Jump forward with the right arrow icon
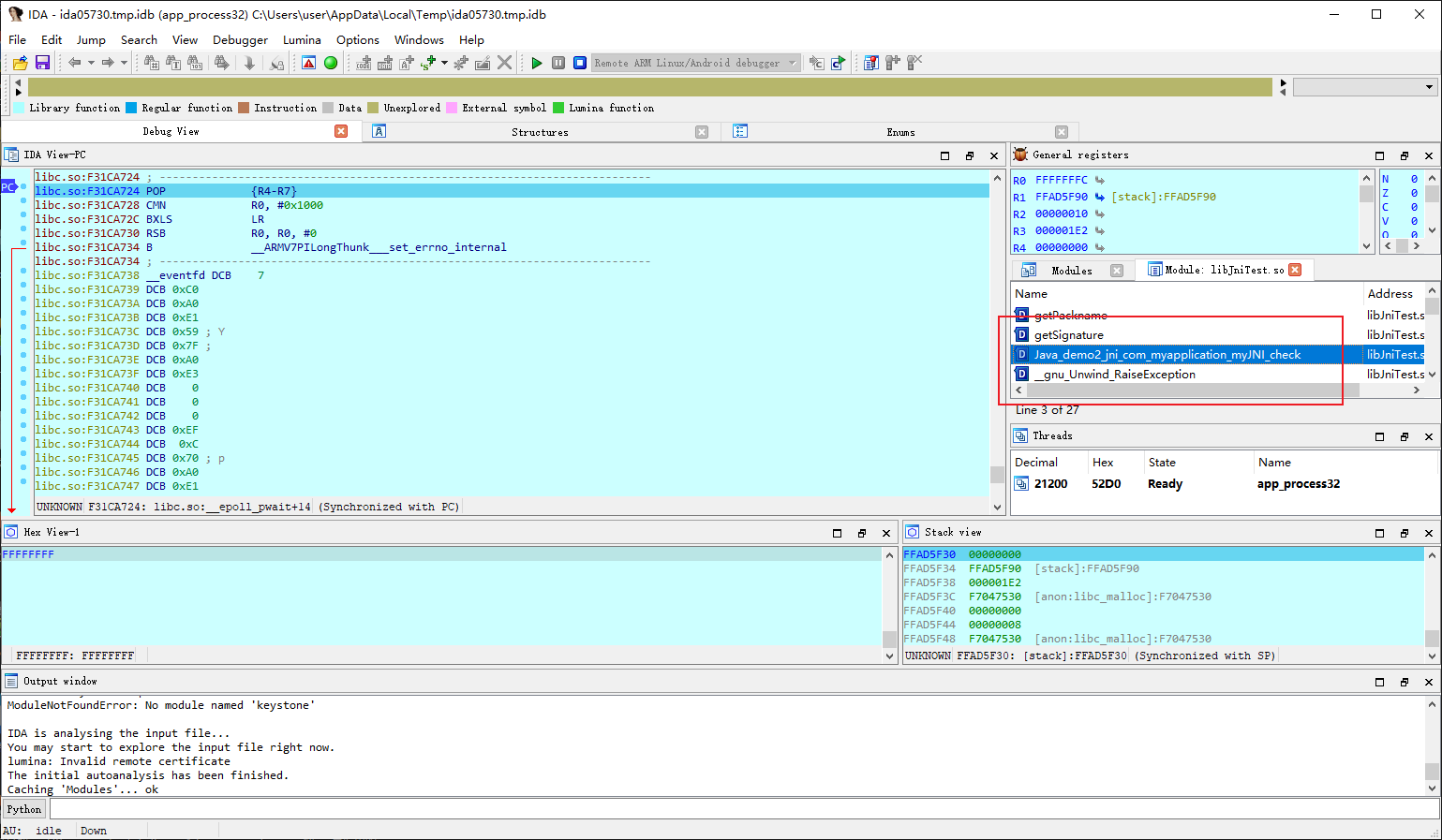The image size is (1442, 840). 108,63
